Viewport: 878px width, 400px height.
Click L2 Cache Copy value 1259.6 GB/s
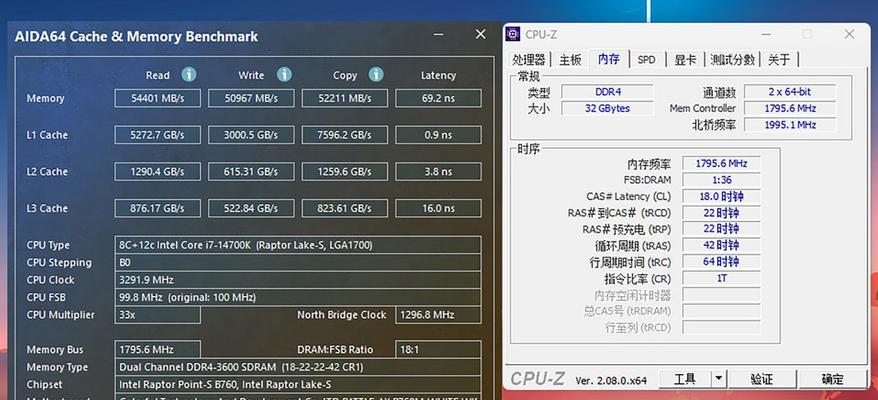[x=344, y=171]
